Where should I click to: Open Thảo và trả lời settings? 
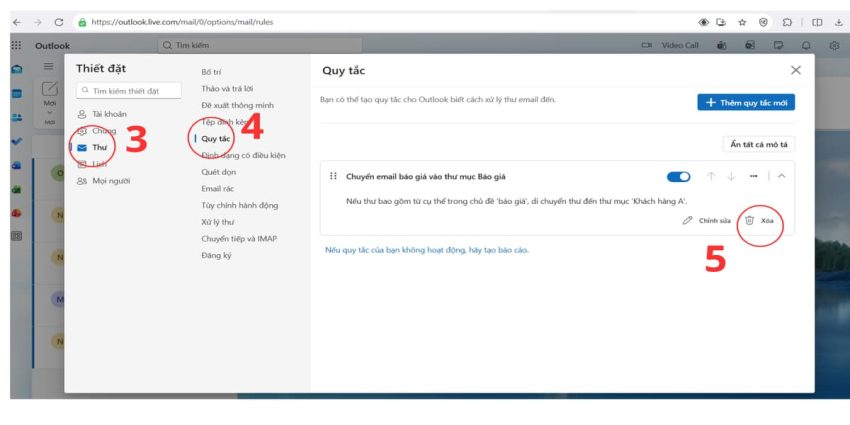227,88
